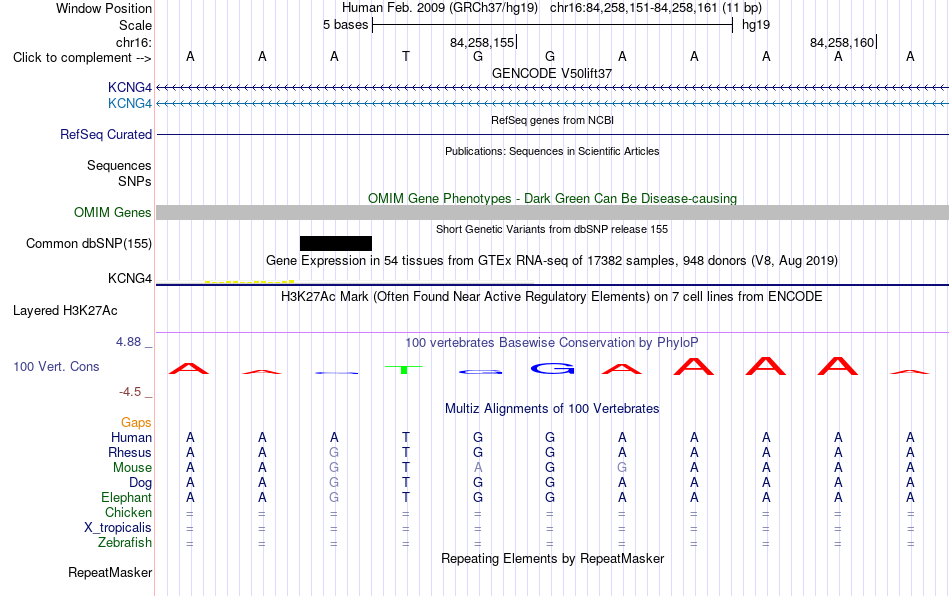Click the light blue KCNG4 GENCODE label
950x596 pixels.
point(130,104)
